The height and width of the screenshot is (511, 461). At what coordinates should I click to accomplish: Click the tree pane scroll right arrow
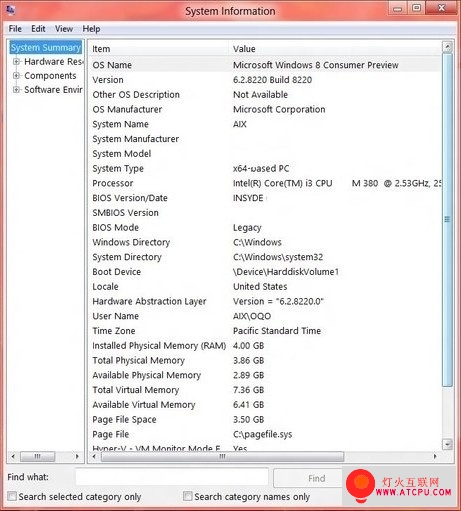[77, 456]
